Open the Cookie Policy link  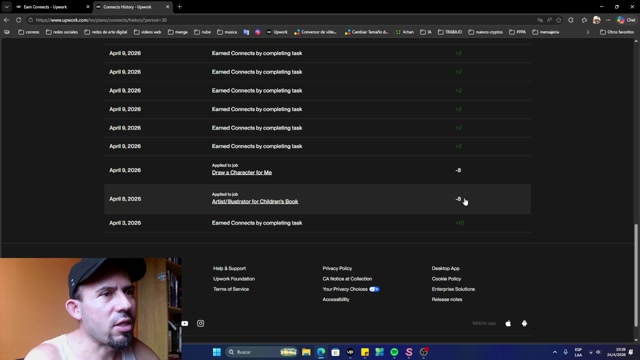coord(446,279)
